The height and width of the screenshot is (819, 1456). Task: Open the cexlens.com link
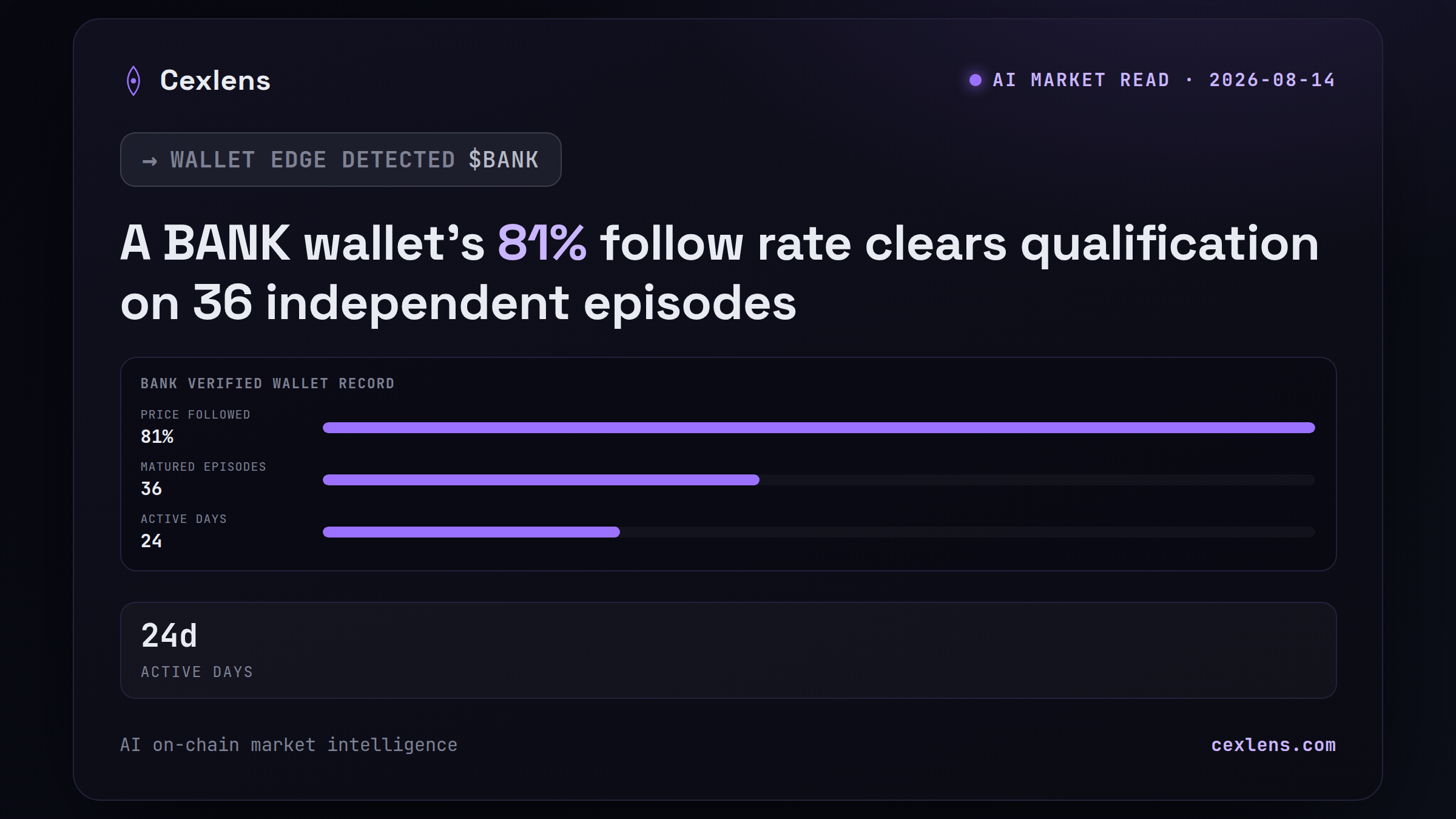(x=1273, y=744)
